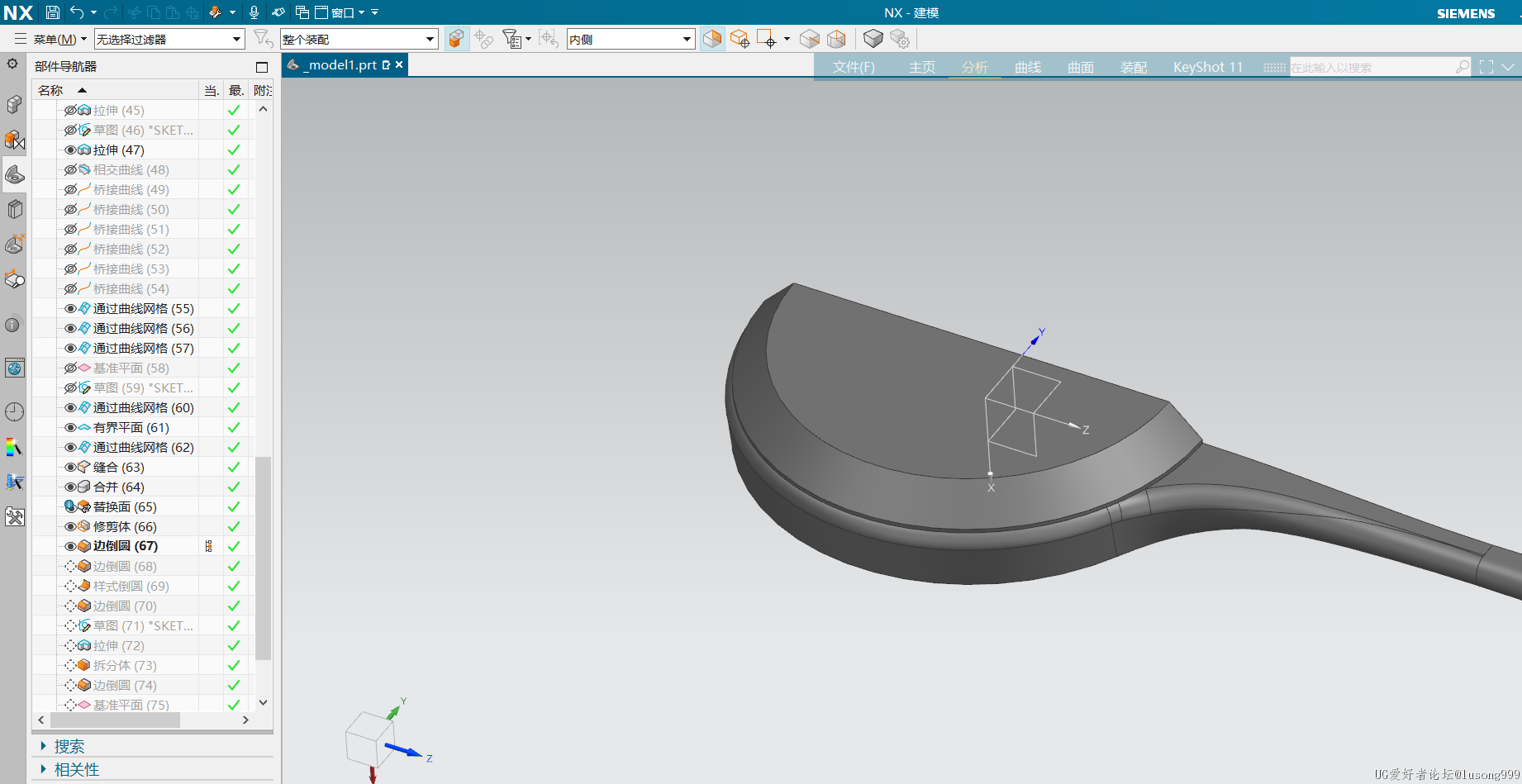Switch to the 曲线 tab
The height and width of the screenshot is (784, 1522).
pyautogui.click(x=1028, y=67)
